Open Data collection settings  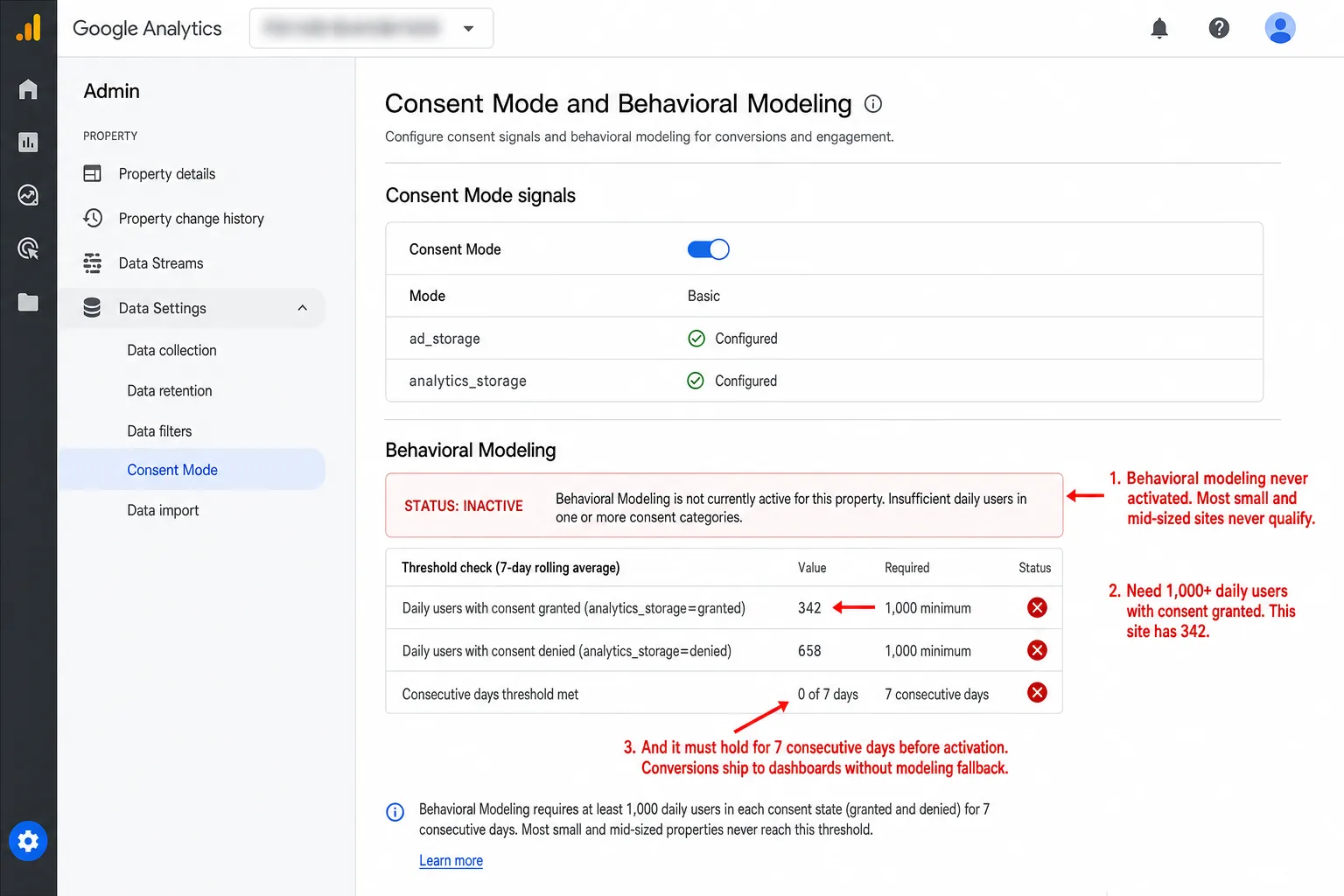click(x=171, y=350)
